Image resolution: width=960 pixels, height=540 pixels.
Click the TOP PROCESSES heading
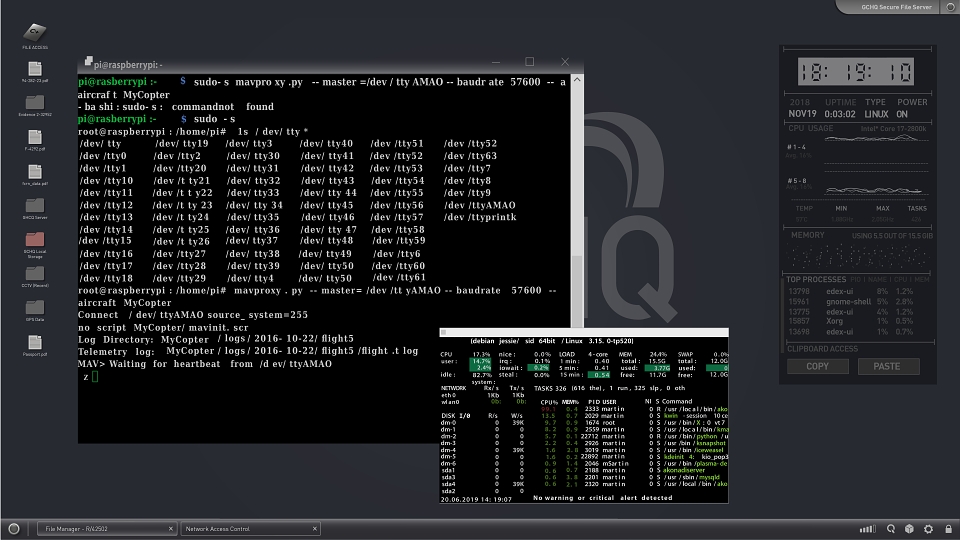pos(816,280)
